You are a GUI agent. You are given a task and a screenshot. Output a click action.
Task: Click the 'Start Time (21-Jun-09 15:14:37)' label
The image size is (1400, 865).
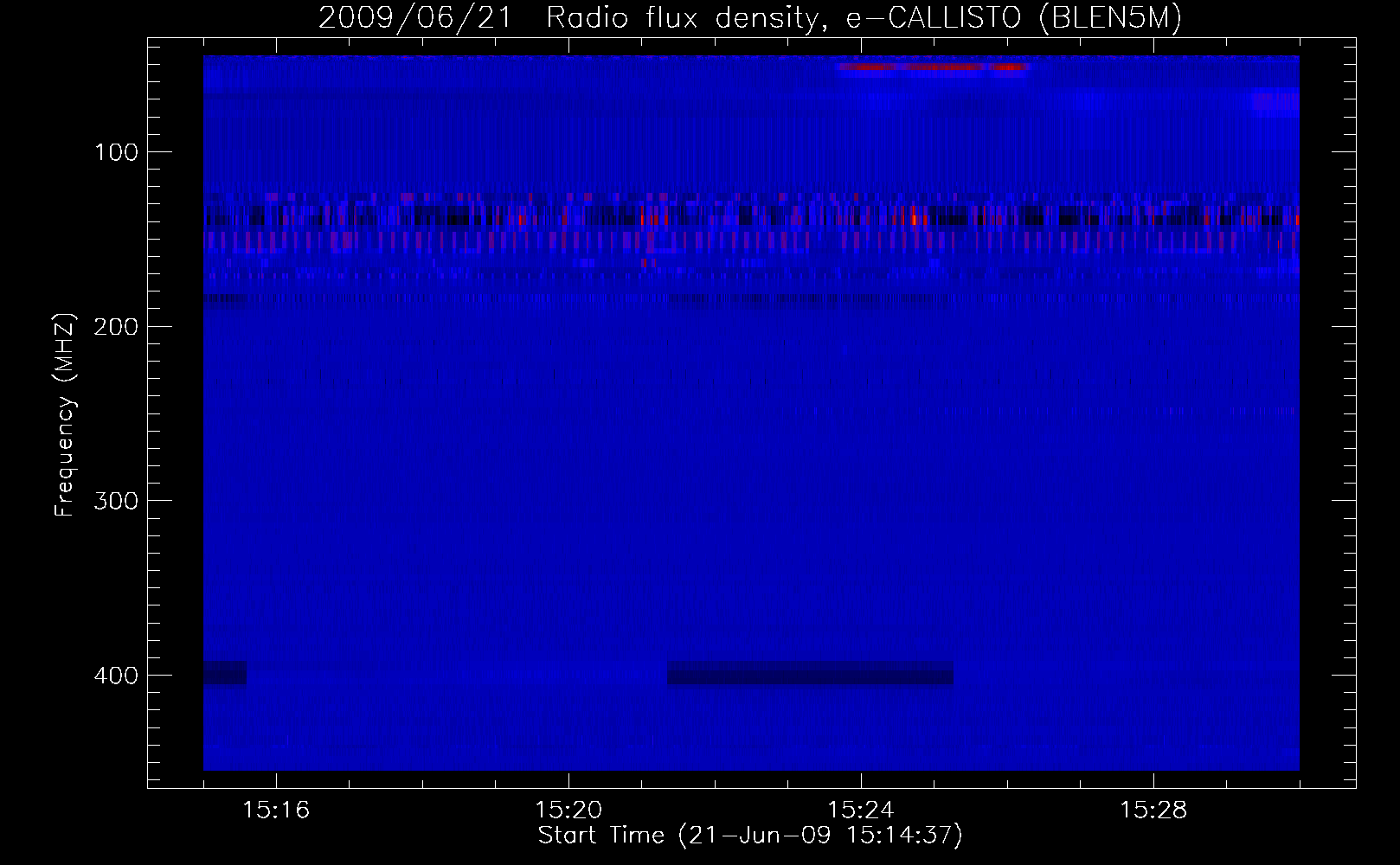pos(750,836)
